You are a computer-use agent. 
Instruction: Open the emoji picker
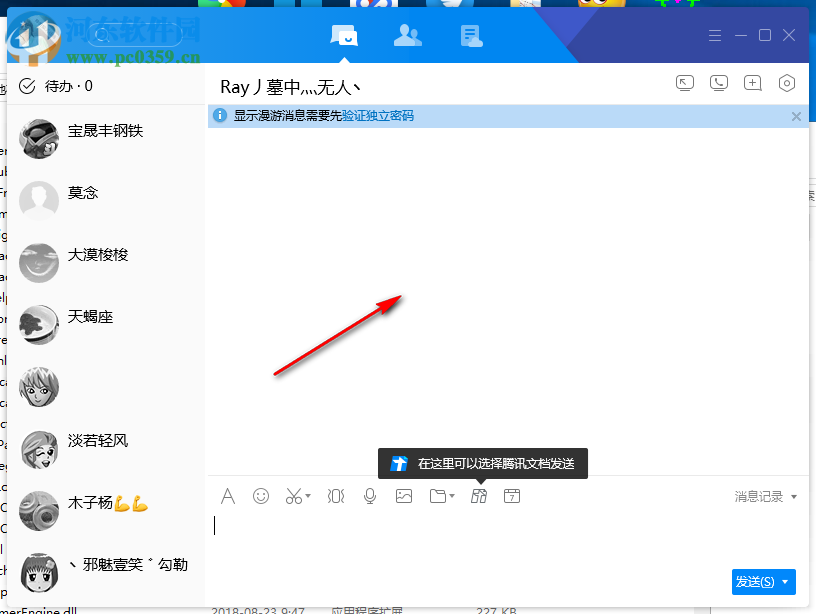click(x=261, y=495)
